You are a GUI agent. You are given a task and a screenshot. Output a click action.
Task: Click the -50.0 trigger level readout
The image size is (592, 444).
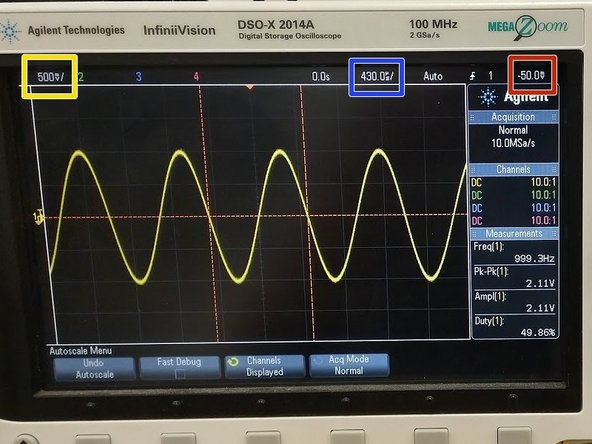531,75
